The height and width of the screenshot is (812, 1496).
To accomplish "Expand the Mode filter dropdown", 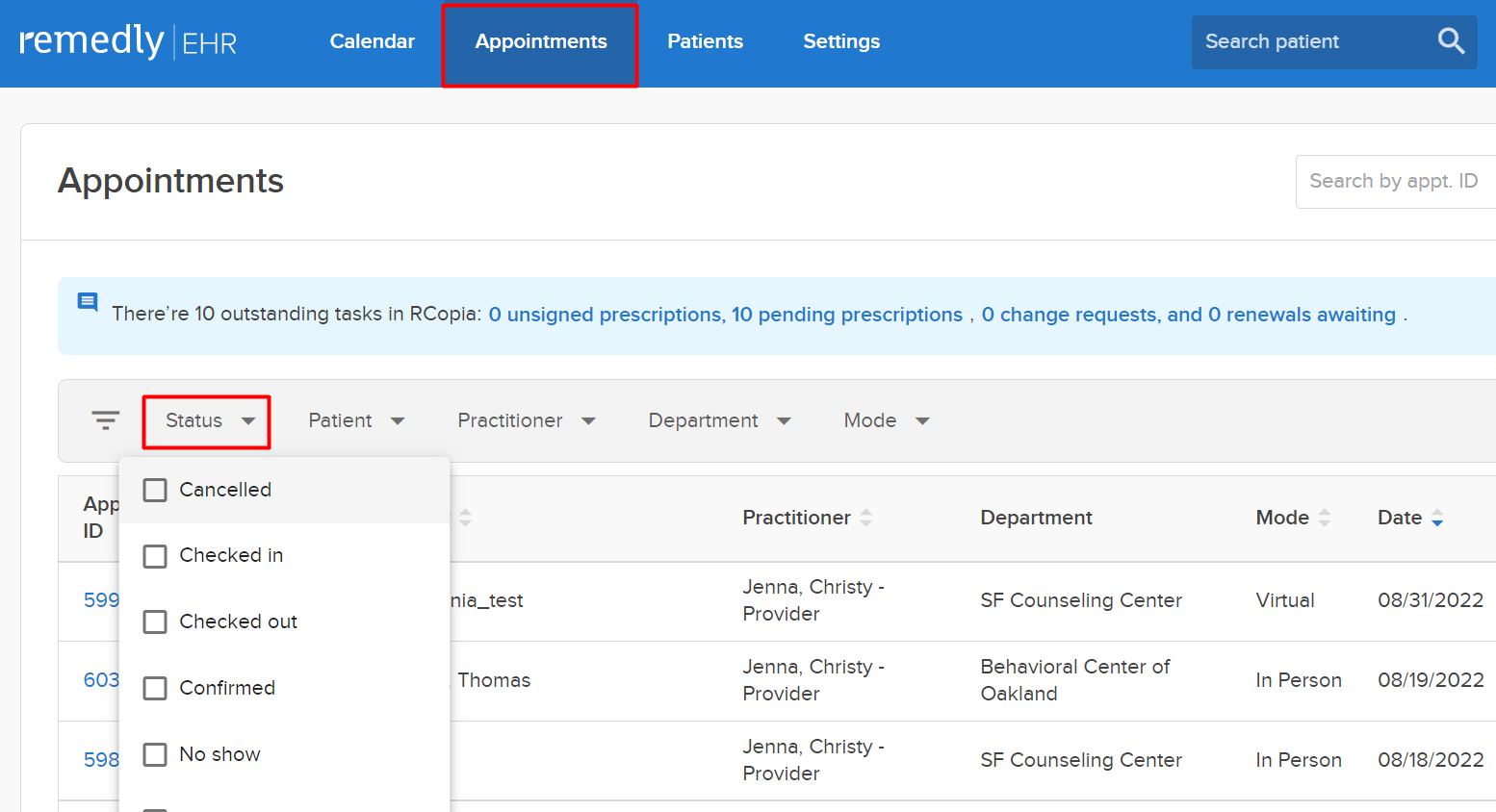I will (887, 420).
